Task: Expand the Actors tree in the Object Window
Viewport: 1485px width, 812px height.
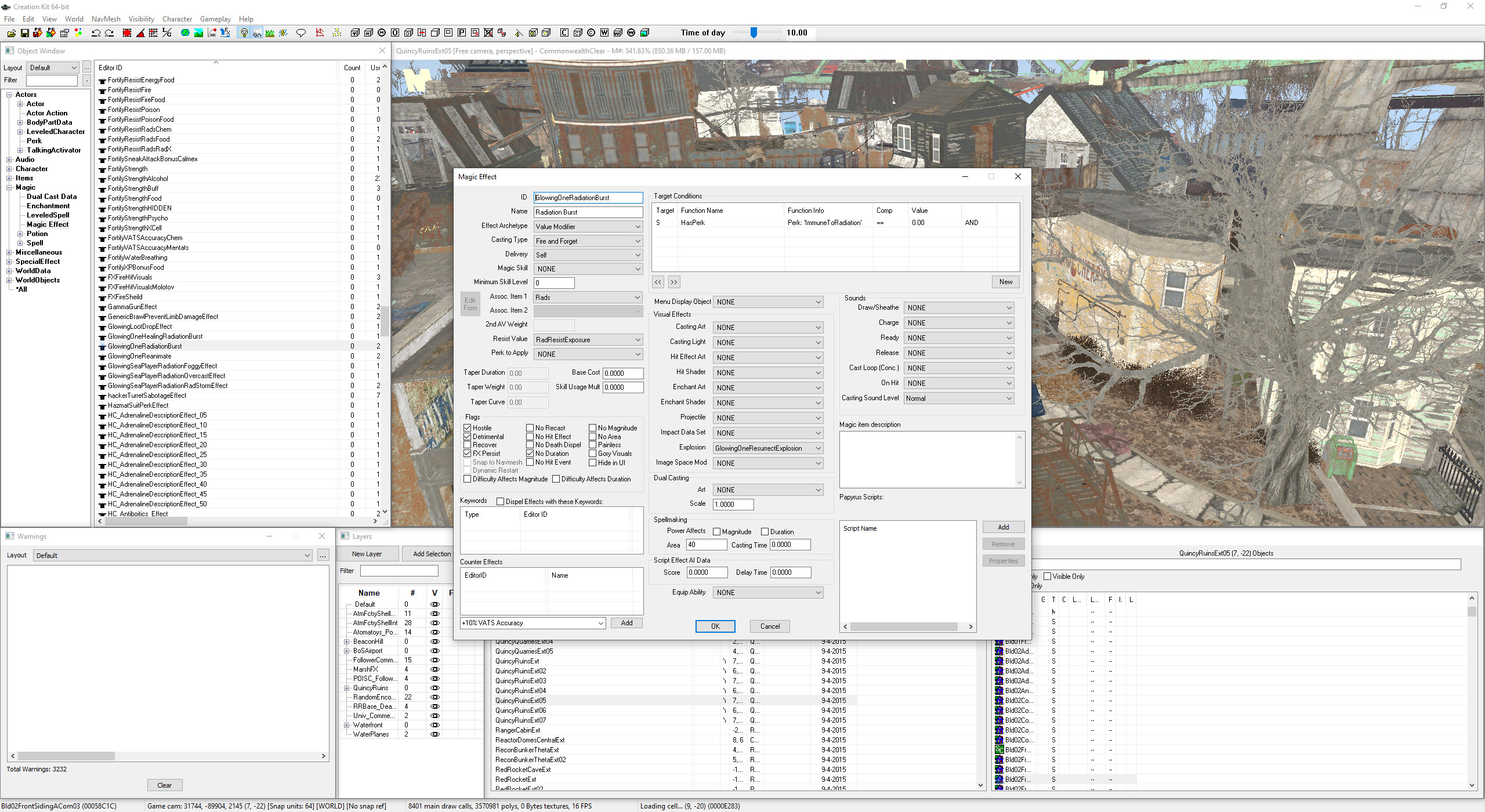Action: tap(10, 94)
